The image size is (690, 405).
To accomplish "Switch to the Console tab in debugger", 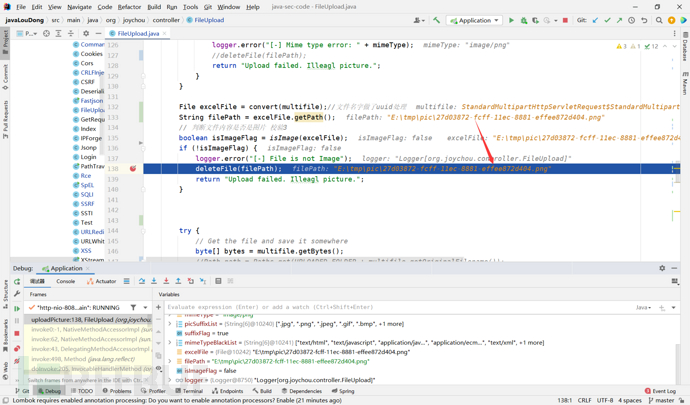I will pyautogui.click(x=65, y=281).
